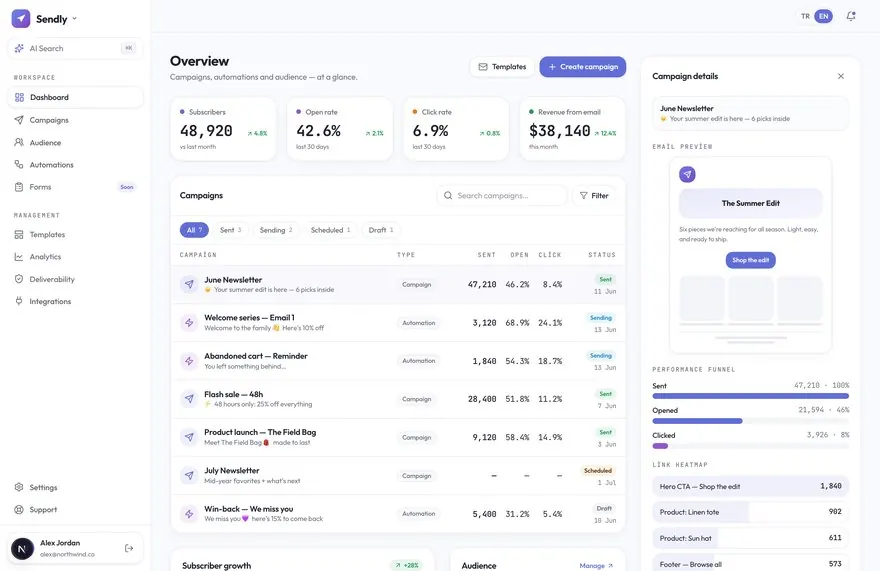This screenshot has height=571, width=880.
Task: Click the notification bell icon
Action: (x=851, y=16)
